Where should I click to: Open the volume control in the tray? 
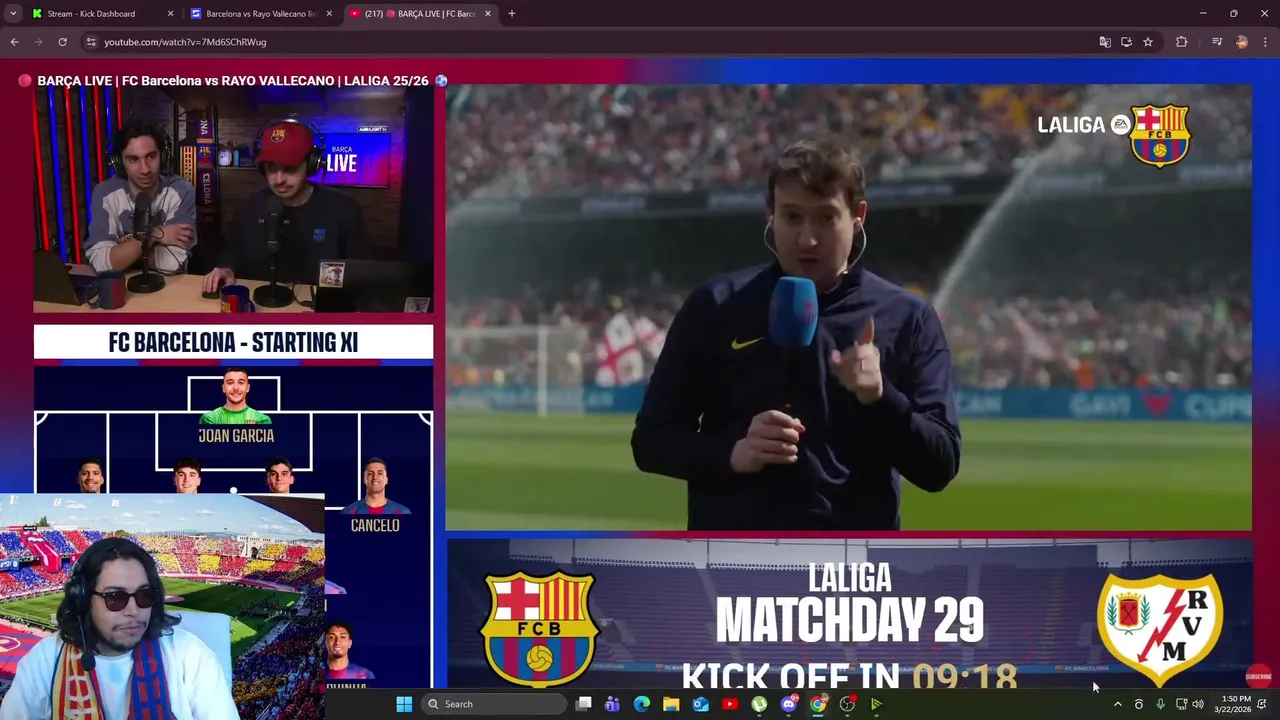click(1198, 704)
